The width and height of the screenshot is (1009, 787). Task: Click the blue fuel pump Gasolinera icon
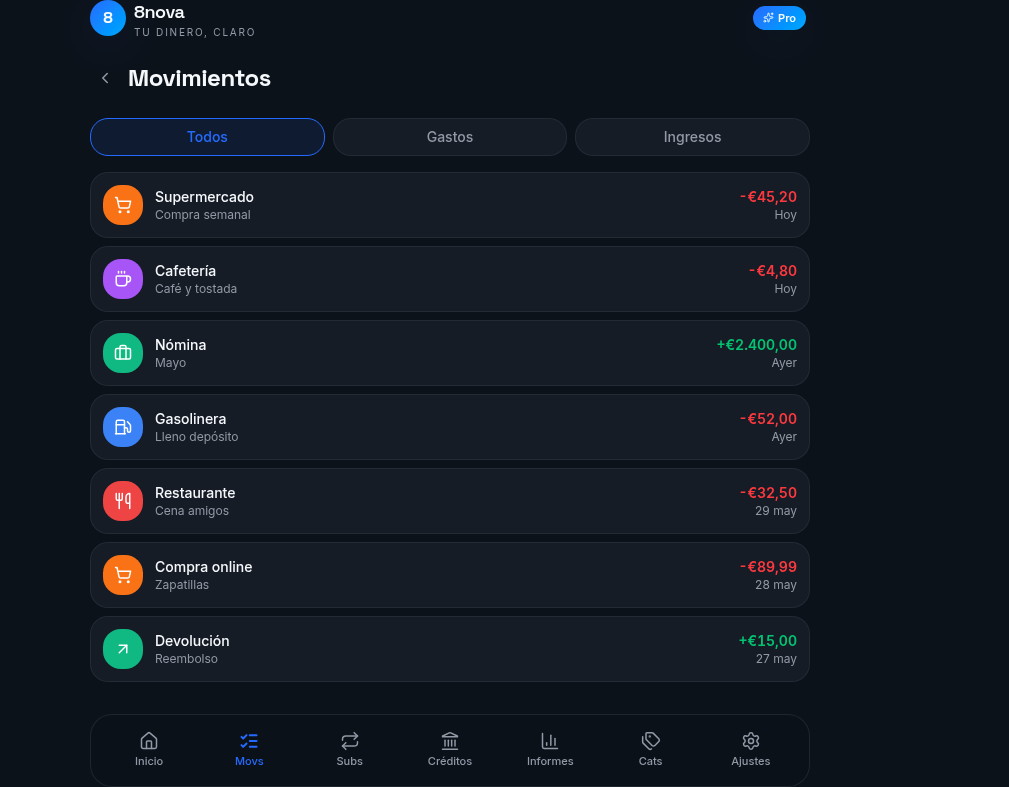pos(123,427)
